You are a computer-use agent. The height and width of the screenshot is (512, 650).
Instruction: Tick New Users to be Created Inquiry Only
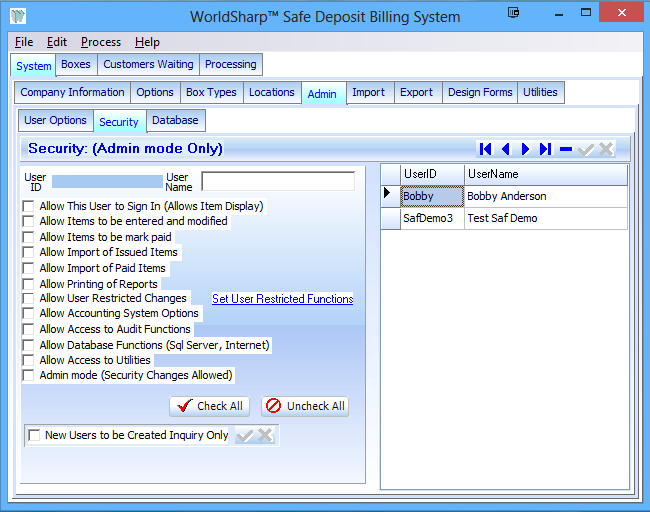tap(35, 435)
